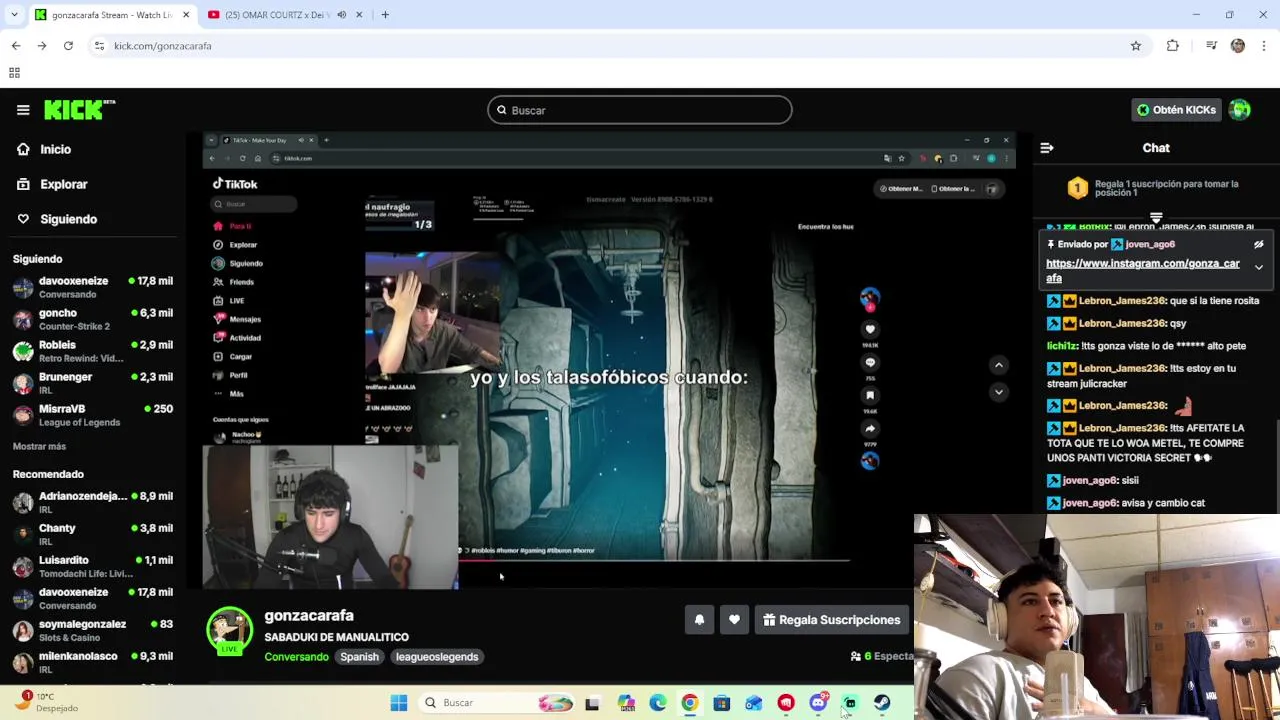Open Steam from taskbar

[882, 703]
